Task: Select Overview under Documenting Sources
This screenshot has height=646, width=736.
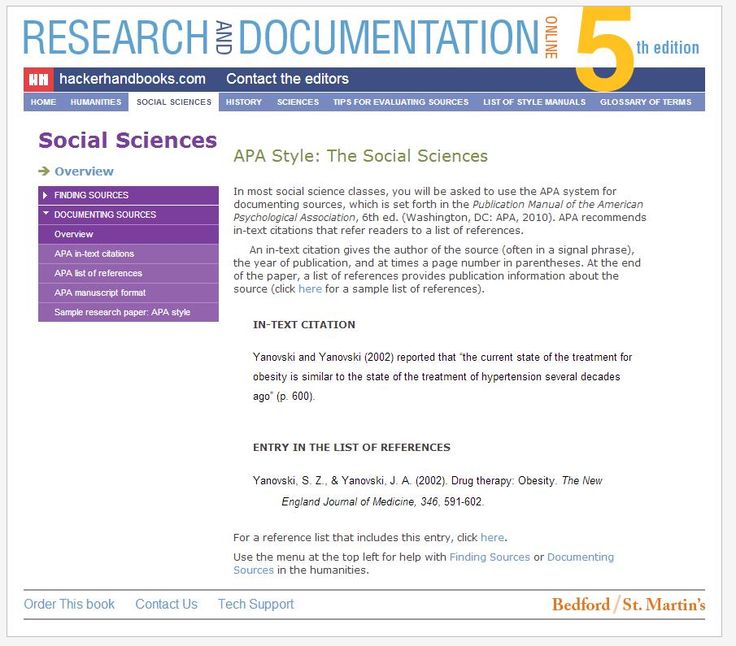Action: 128,234
